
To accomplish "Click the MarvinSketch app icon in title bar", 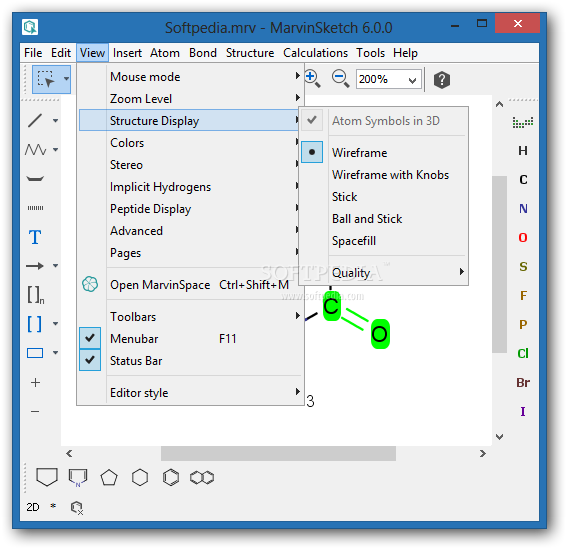I will click(30, 27).
